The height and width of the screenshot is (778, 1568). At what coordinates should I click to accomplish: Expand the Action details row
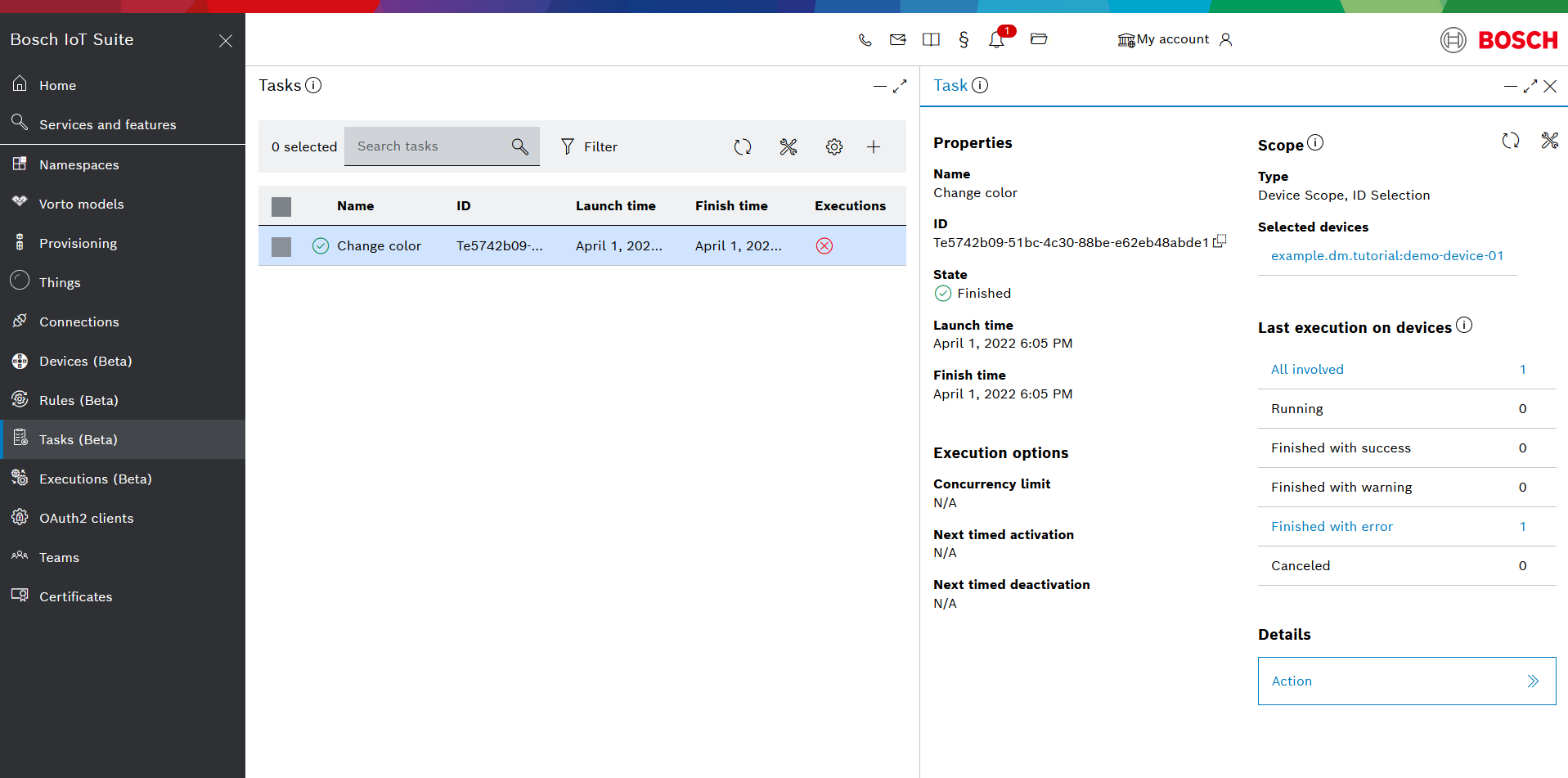tap(1407, 681)
